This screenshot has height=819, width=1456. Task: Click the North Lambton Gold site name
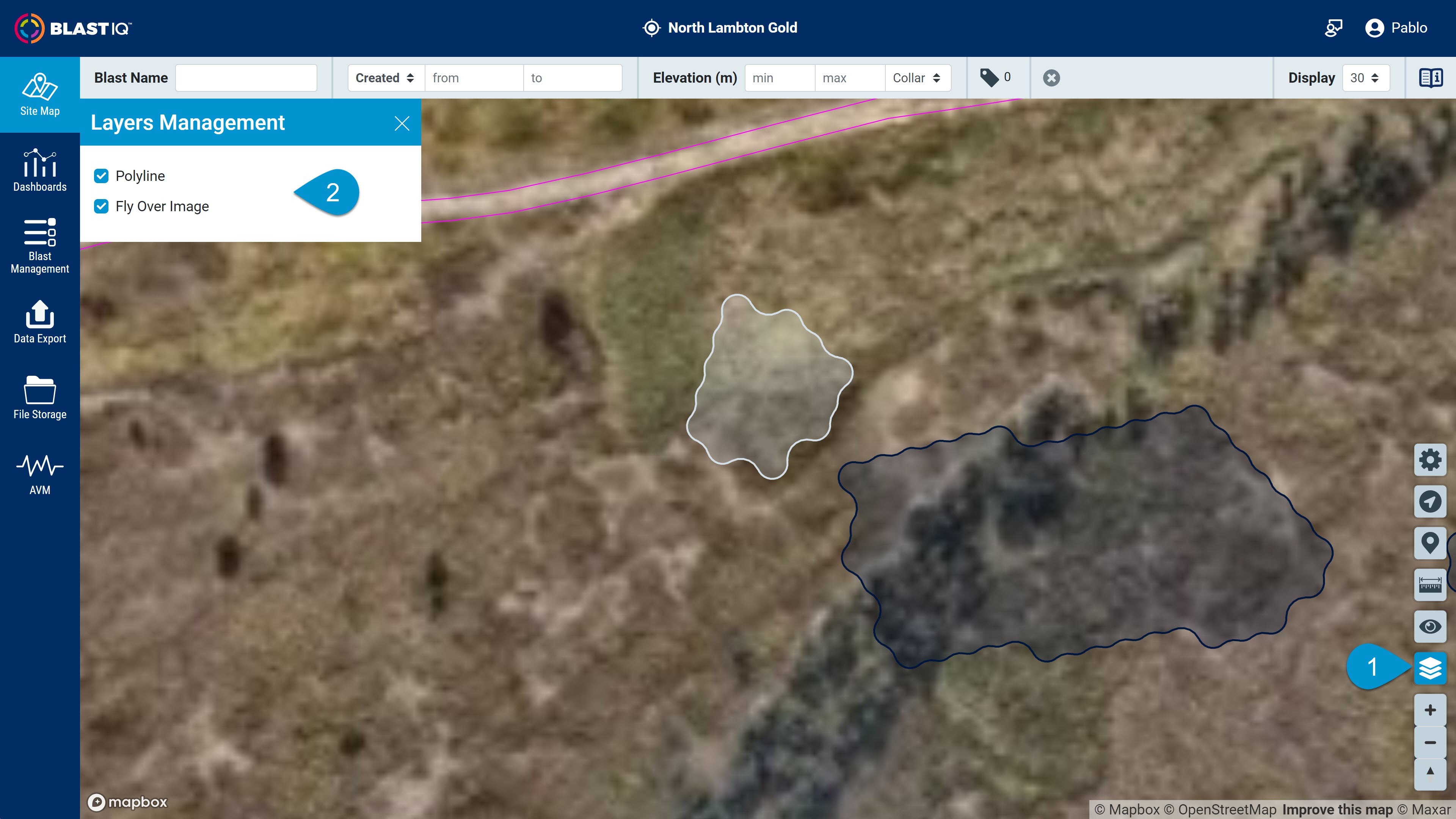733,28
